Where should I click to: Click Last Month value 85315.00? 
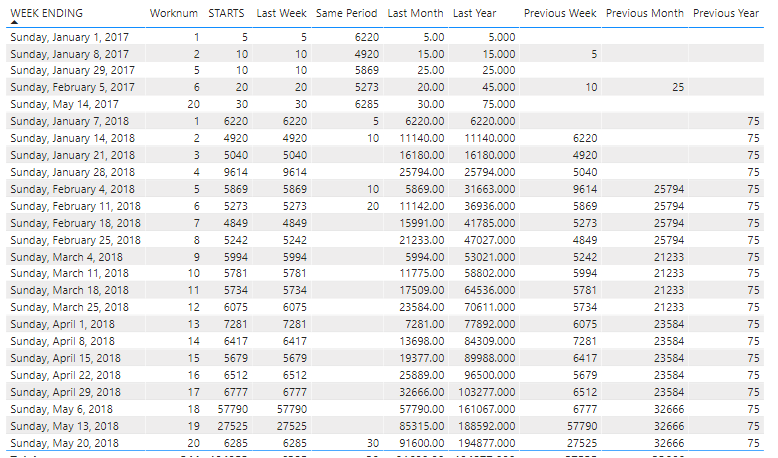pyautogui.click(x=422, y=426)
